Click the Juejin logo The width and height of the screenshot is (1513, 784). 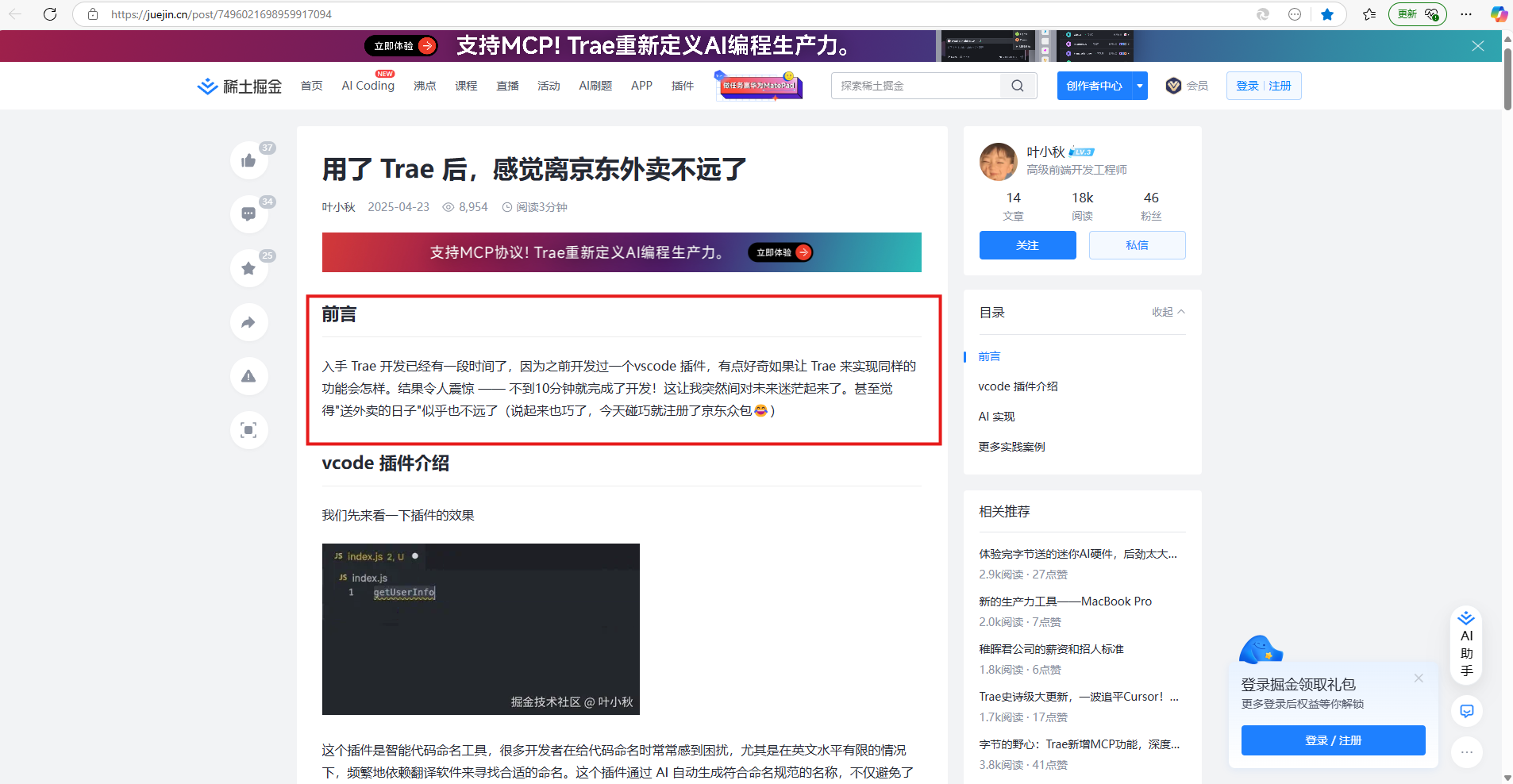coord(240,86)
